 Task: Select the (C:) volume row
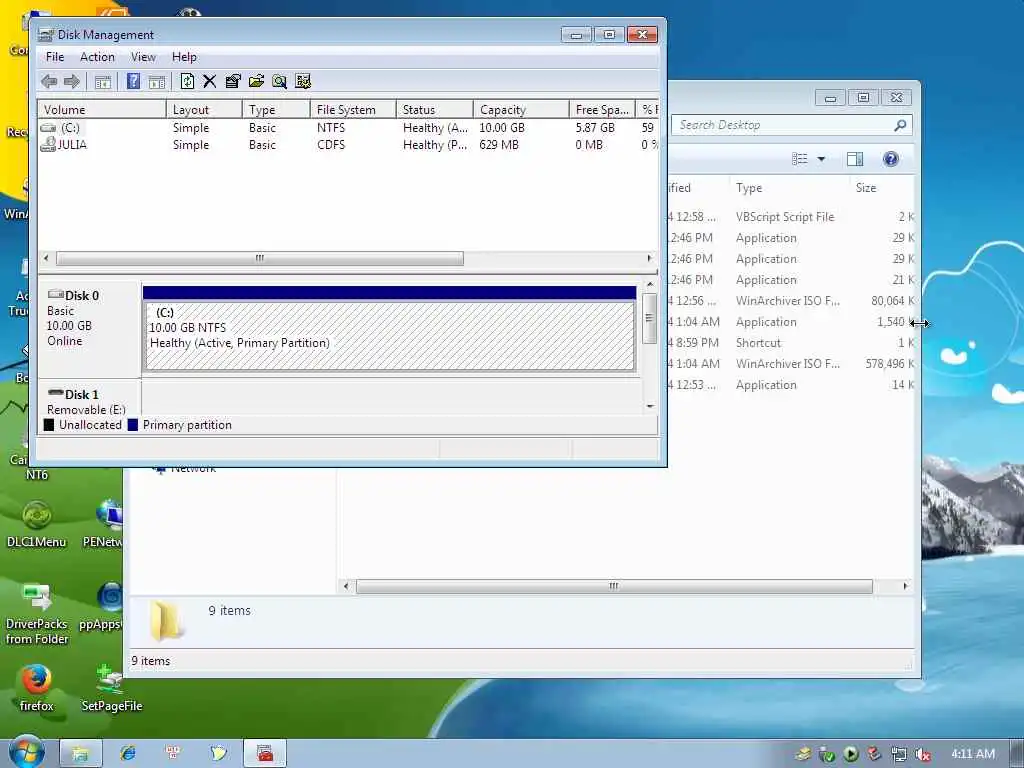[x=348, y=128]
